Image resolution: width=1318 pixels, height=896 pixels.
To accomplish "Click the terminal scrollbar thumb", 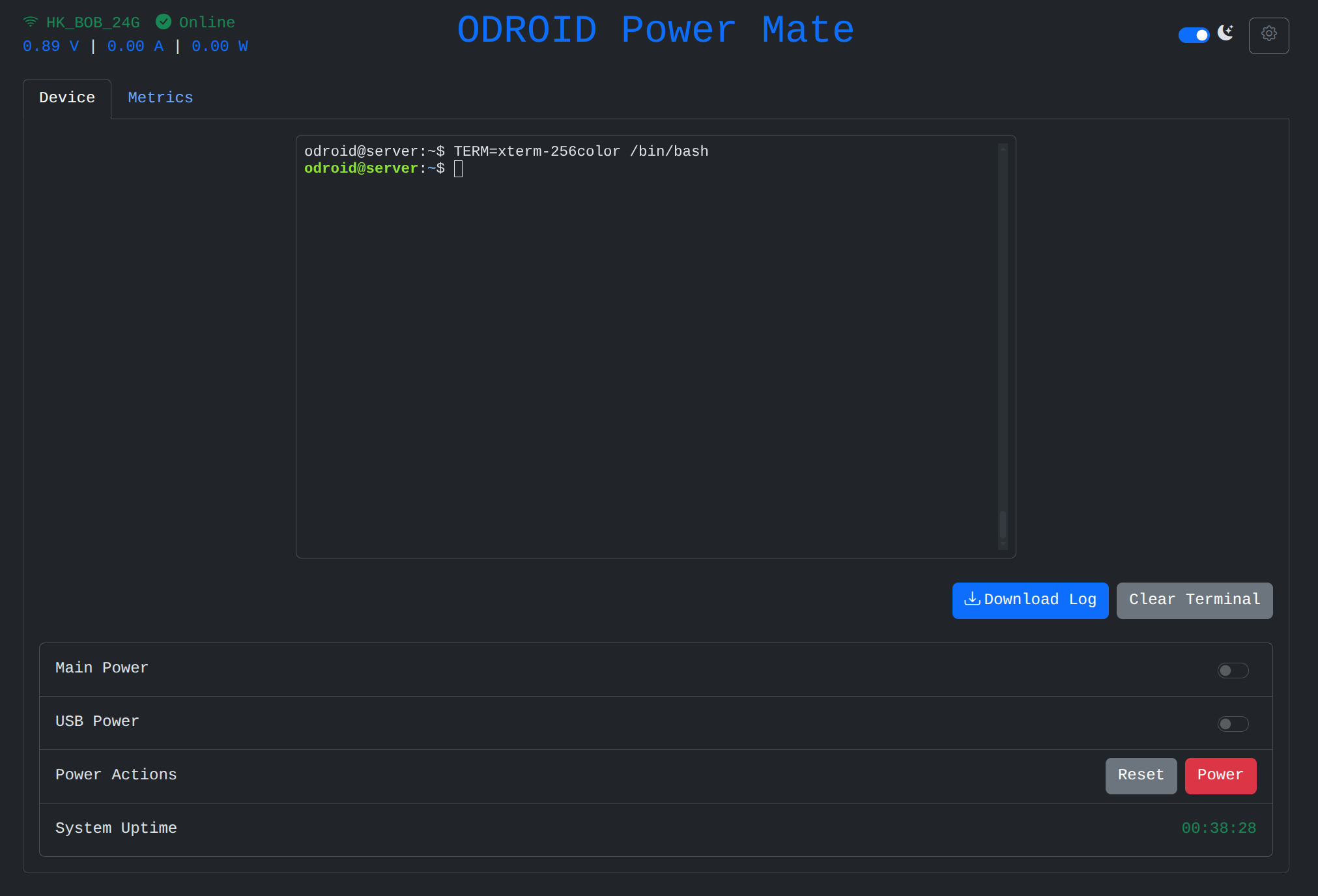I will (1003, 525).
